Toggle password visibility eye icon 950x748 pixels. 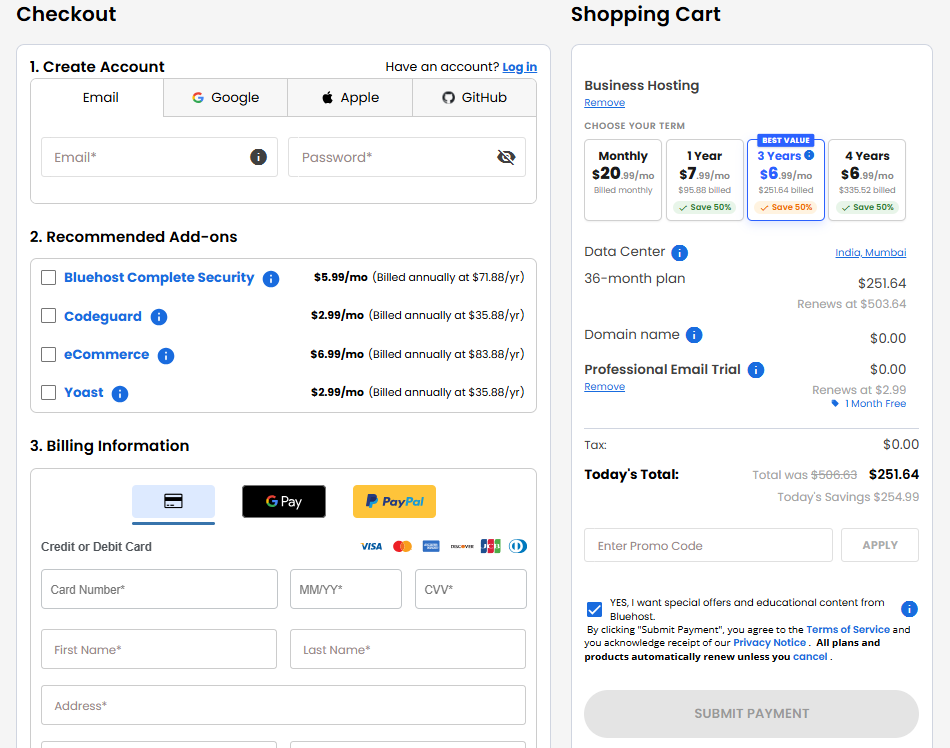coord(506,157)
